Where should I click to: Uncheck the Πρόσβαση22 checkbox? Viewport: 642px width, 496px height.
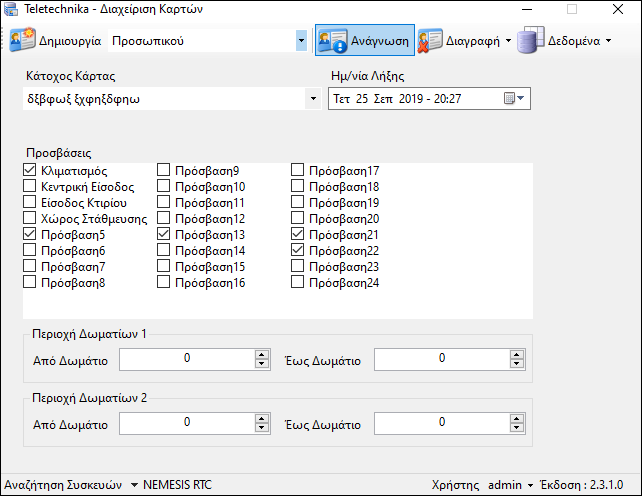coord(297,250)
